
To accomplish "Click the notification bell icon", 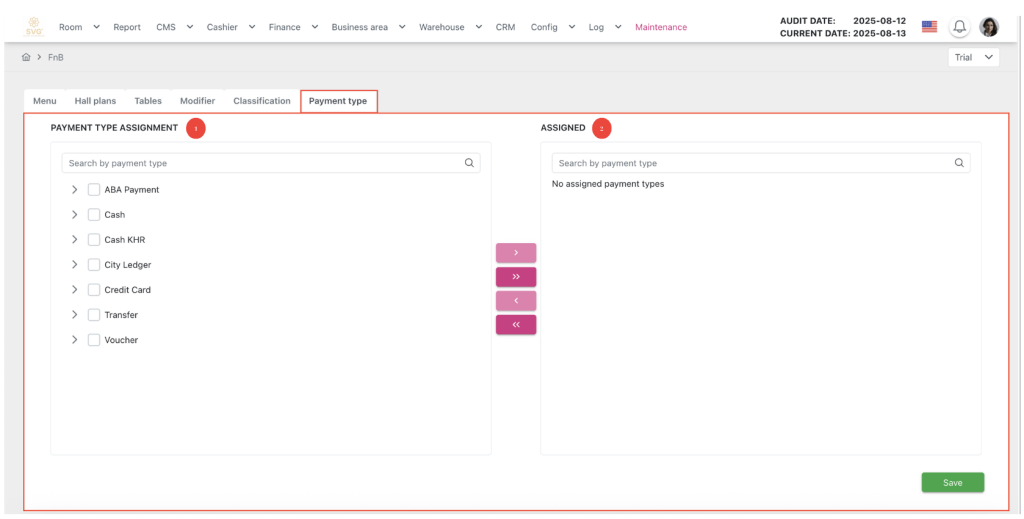I will tap(960, 27).
